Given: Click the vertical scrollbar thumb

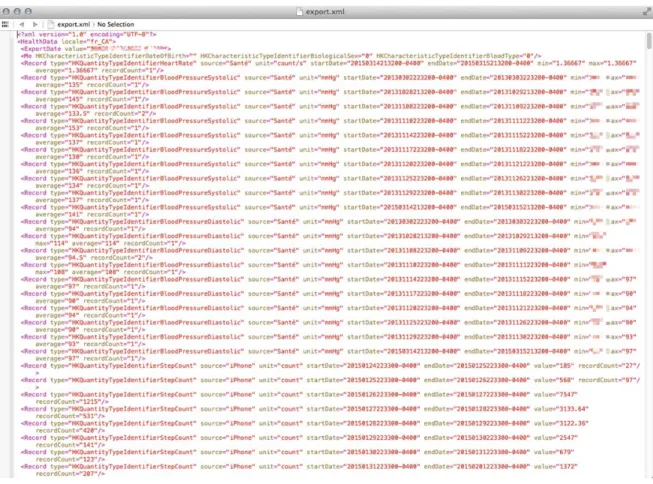Looking at the screenshot, I should [x=649, y=41].
